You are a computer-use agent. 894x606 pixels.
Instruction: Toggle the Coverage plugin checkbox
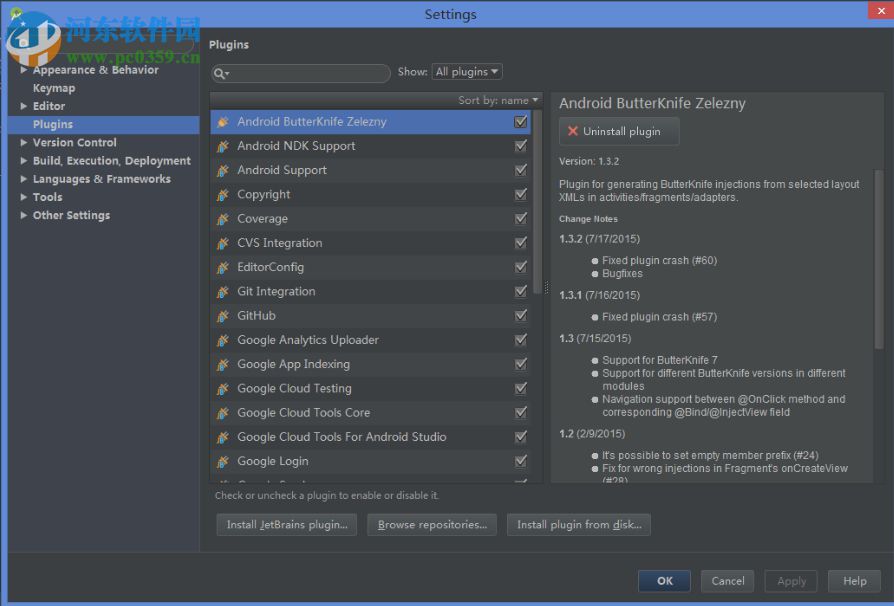520,219
